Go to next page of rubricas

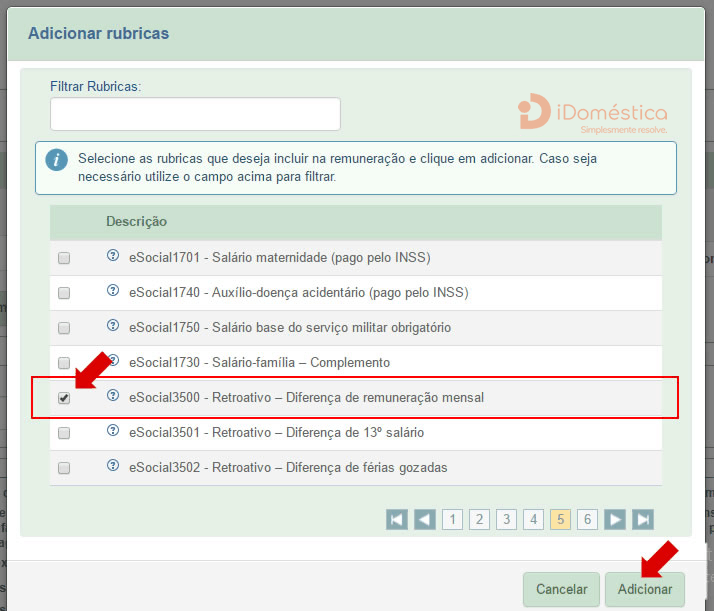(x=615, y=519)
